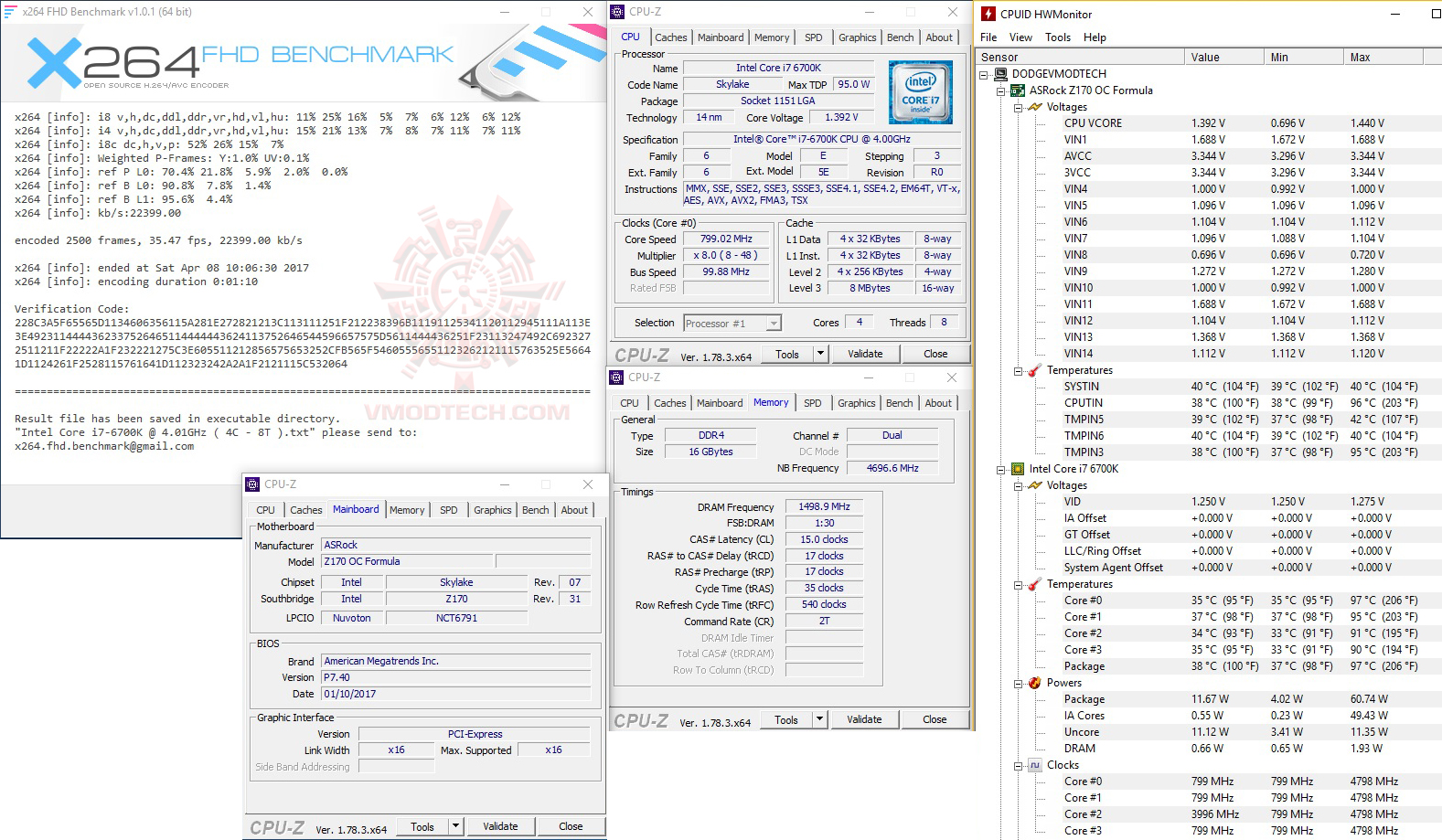This screenshot has width=1442, height=840.
Task: Click the CPU-Z icon in Mainboard window title
Action: 253,484
